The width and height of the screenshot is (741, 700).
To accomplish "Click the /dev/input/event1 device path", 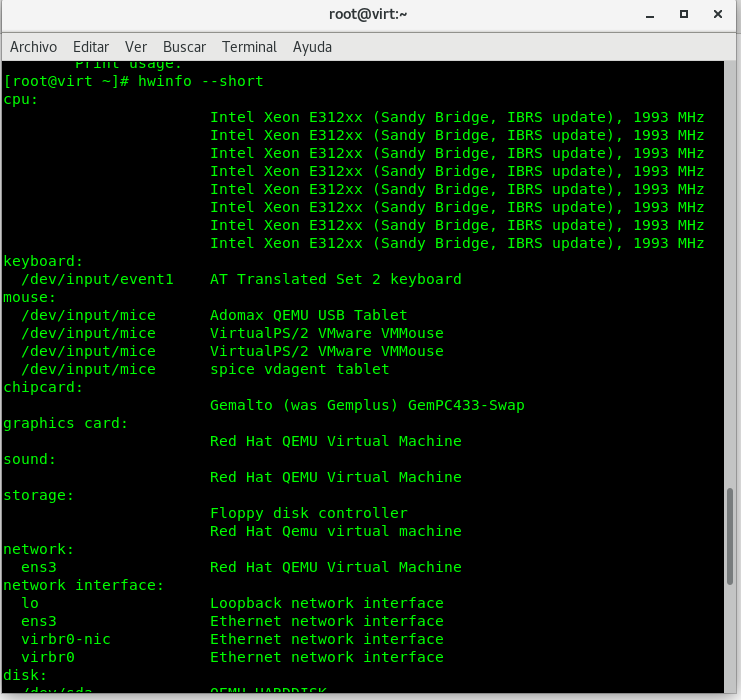I will pyautogui.click(x=97, y=279).
